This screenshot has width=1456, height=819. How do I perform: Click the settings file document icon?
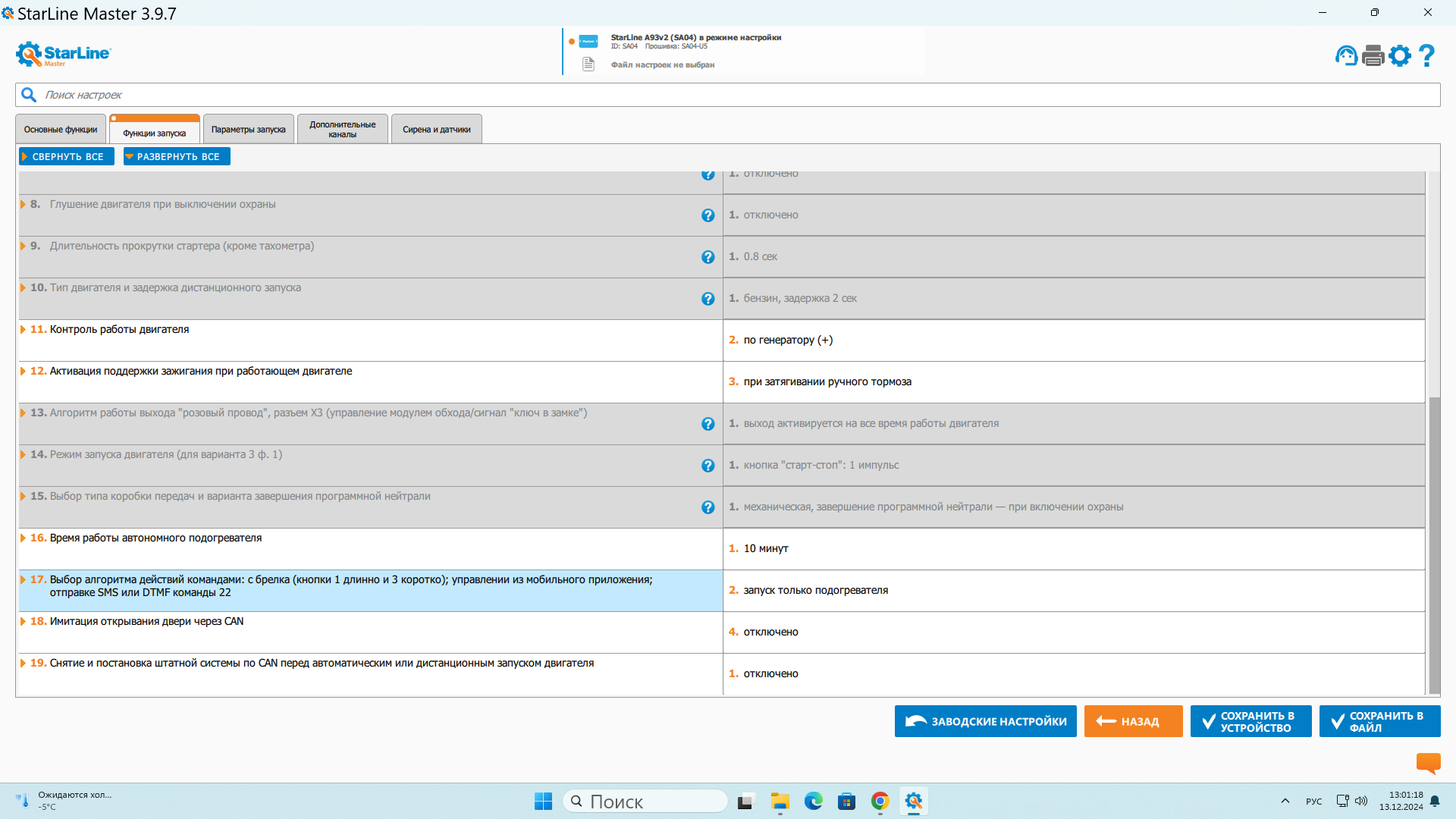point(588,64)
